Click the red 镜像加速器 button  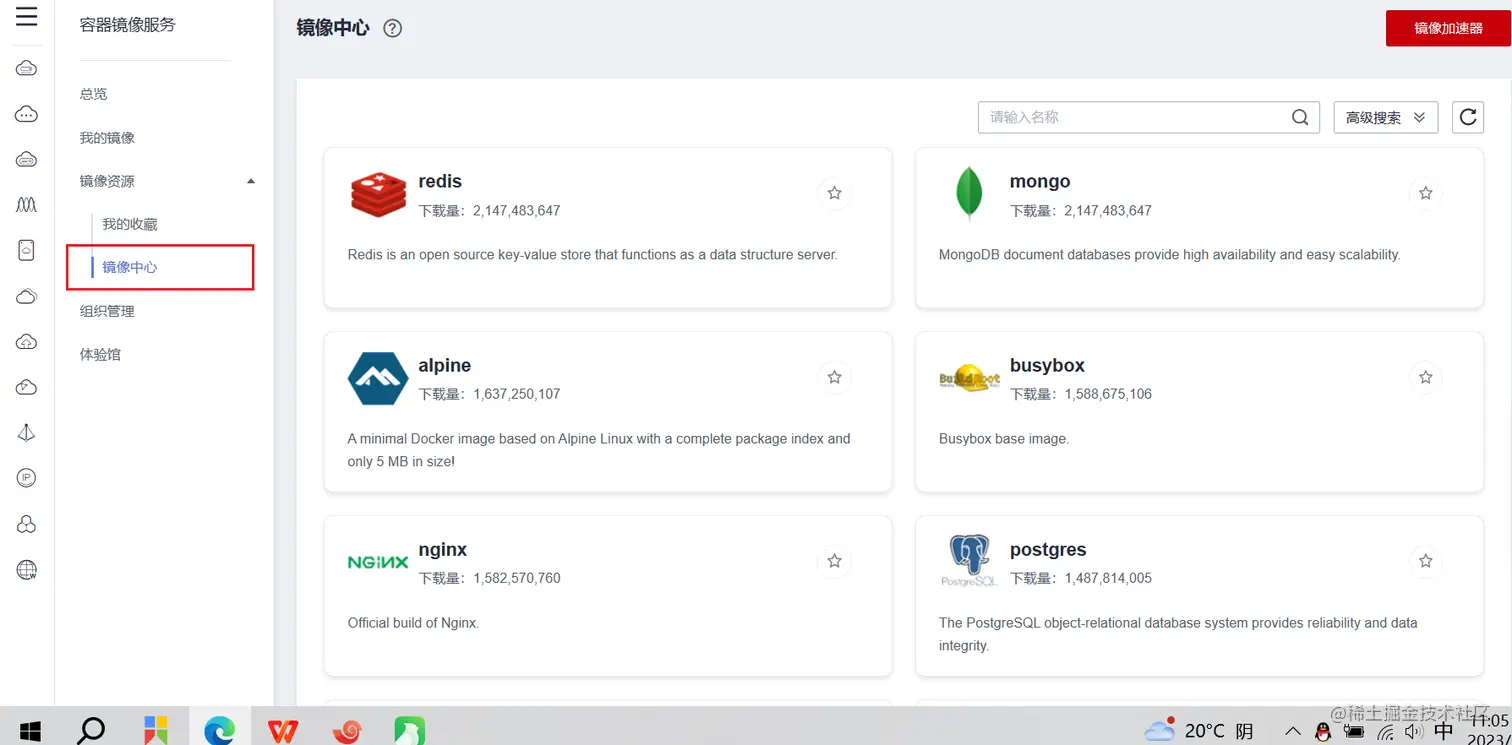tap(1448, 28)
